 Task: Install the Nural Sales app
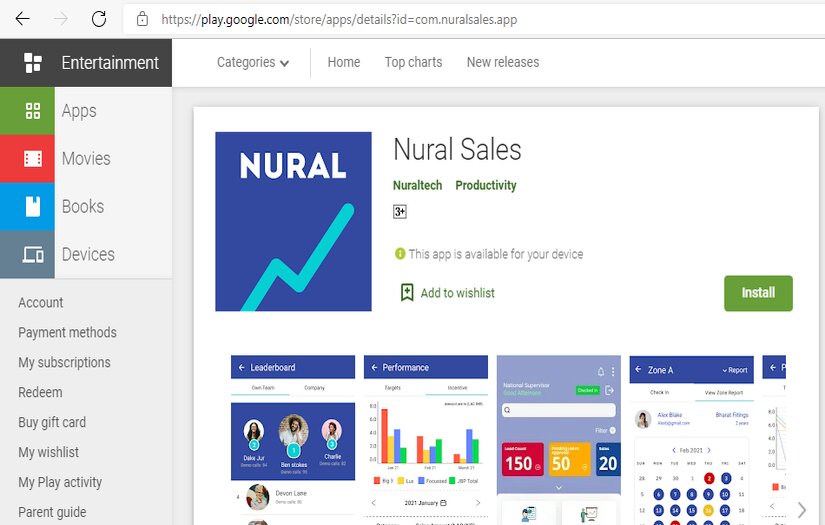coord(758,293)
